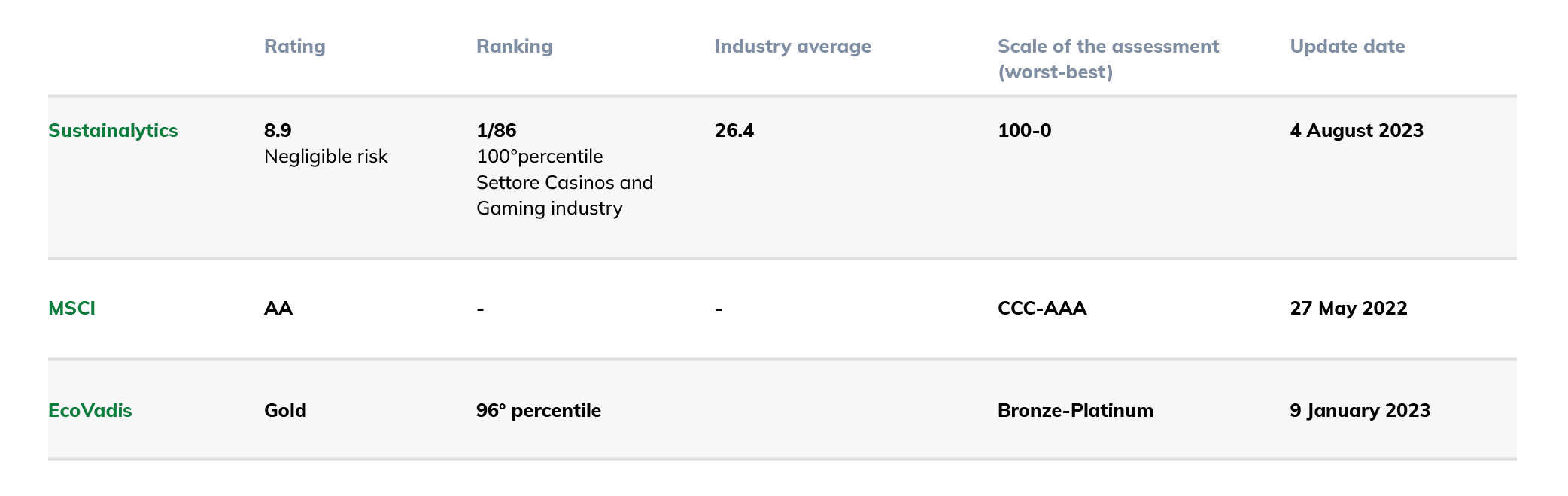Click the Sustainalytics row label
This screenshot has height=496, width=1568.
pyautogui.click(x=113, y=131)
